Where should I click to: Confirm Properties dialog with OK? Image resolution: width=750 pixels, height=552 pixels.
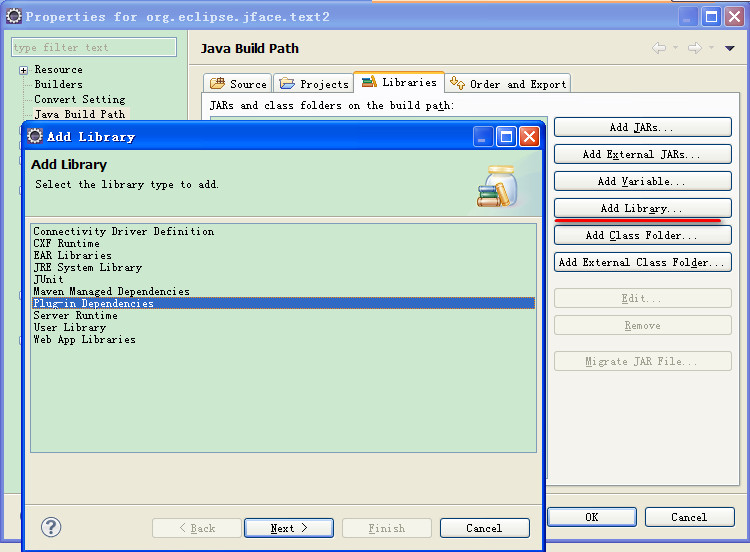[x=592, y=517]
